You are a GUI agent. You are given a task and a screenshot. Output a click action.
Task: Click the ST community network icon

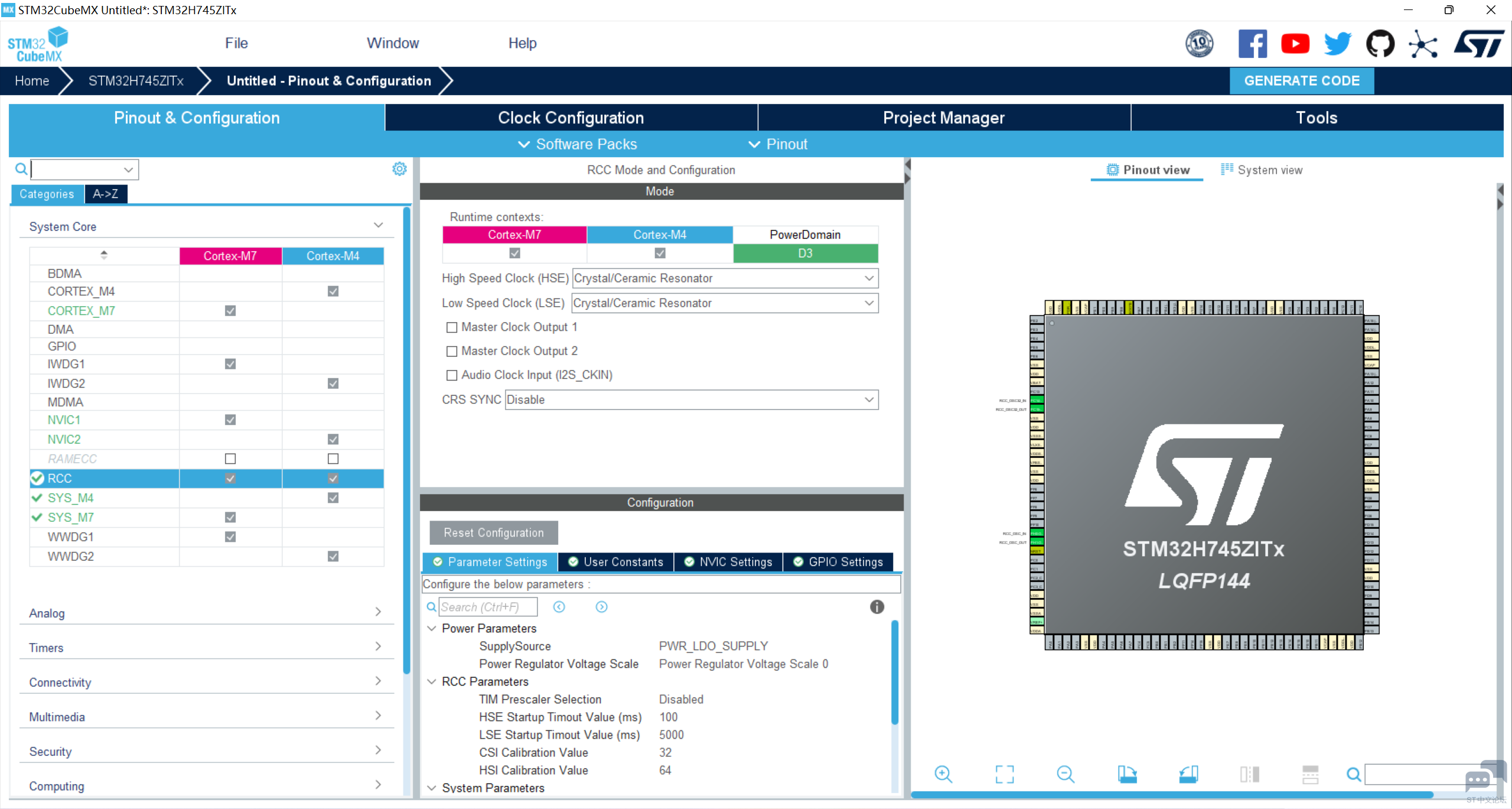coord(1423,44)
